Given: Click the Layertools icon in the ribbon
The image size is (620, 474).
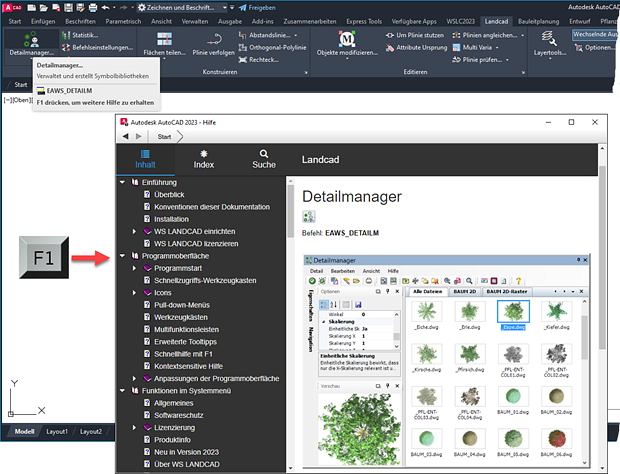Looking at the screenshot, I should pos(549,38).
